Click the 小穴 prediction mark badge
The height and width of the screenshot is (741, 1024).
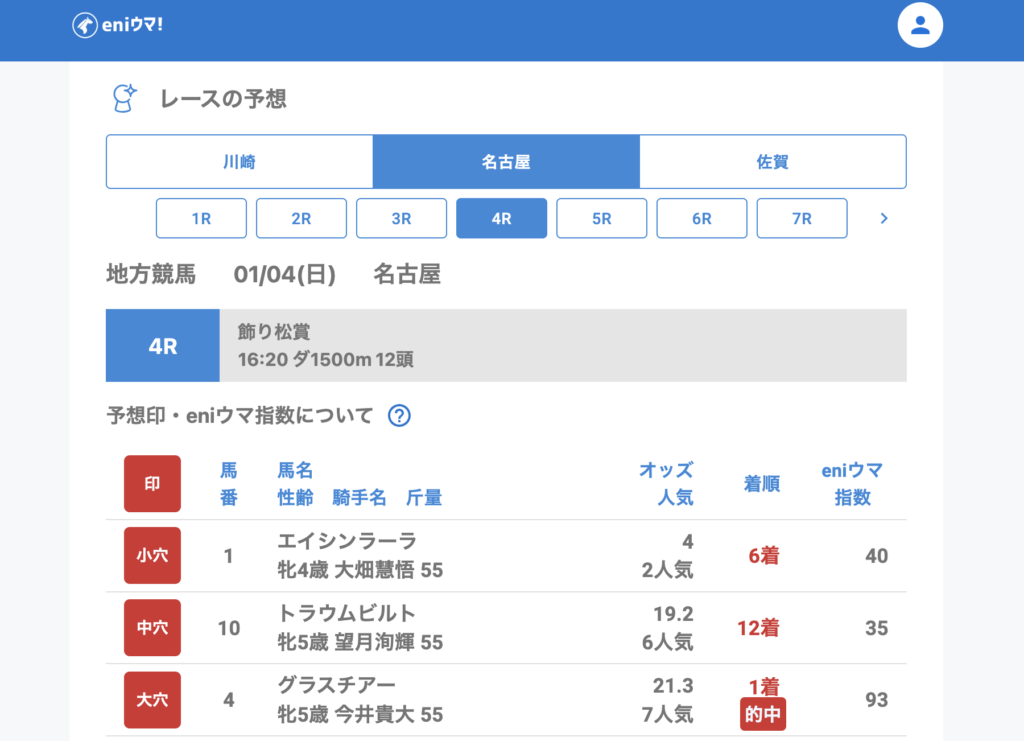tap(152, 555)
